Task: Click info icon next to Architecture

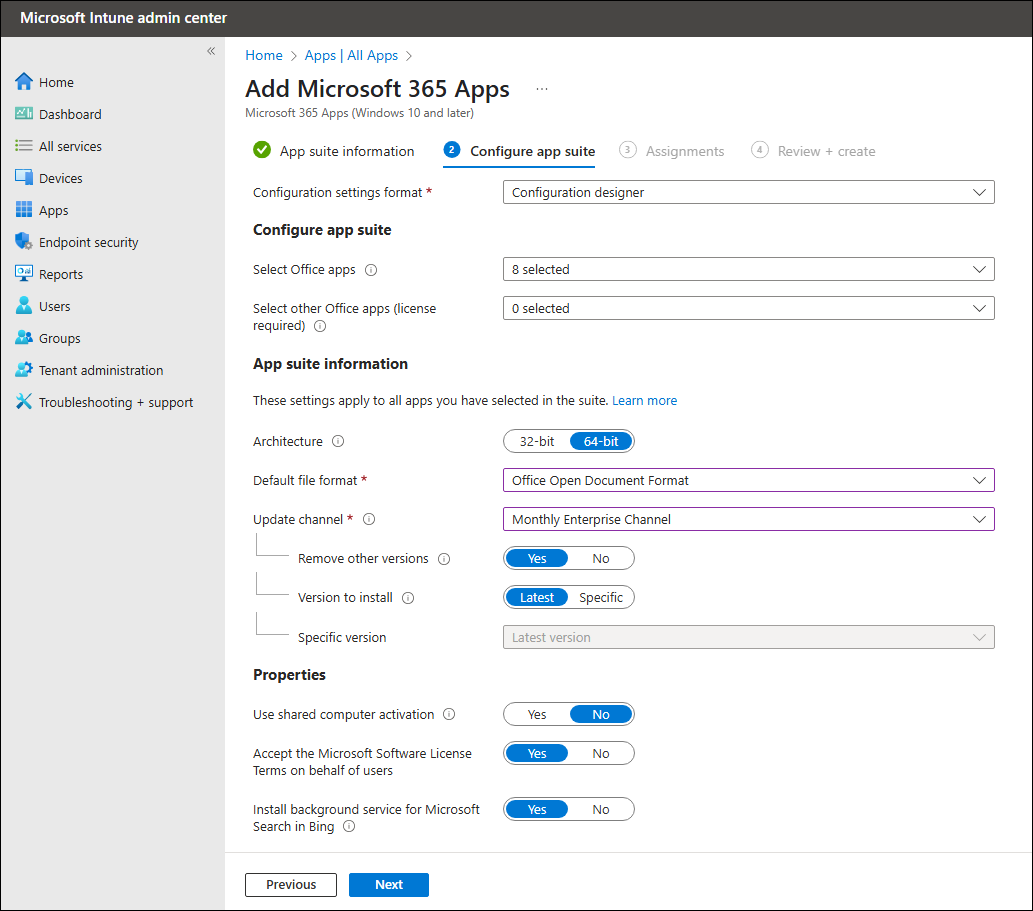Action: click(338, 441)
